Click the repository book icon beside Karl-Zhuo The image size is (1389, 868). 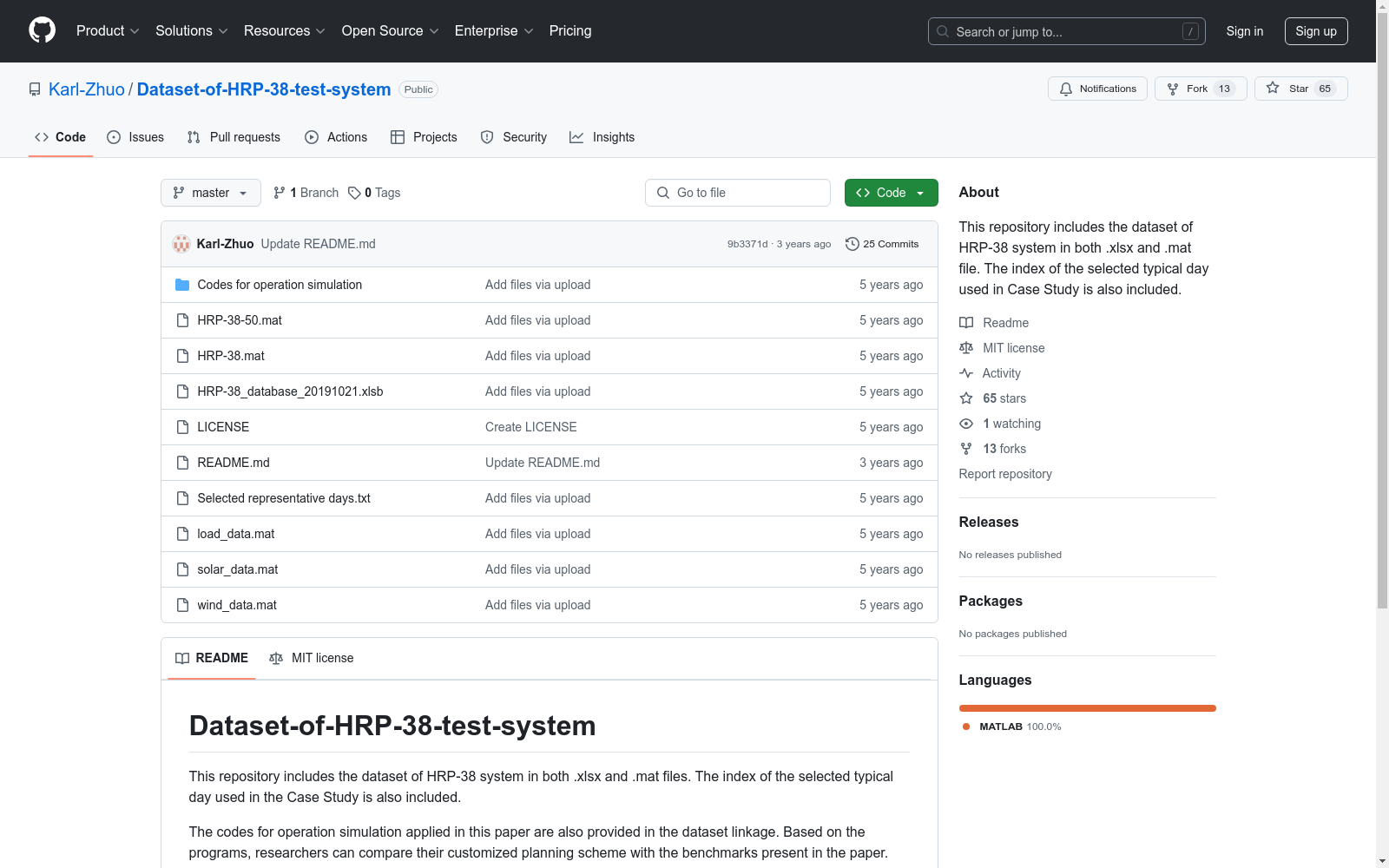pyautogui.click(x=35, y=89)
